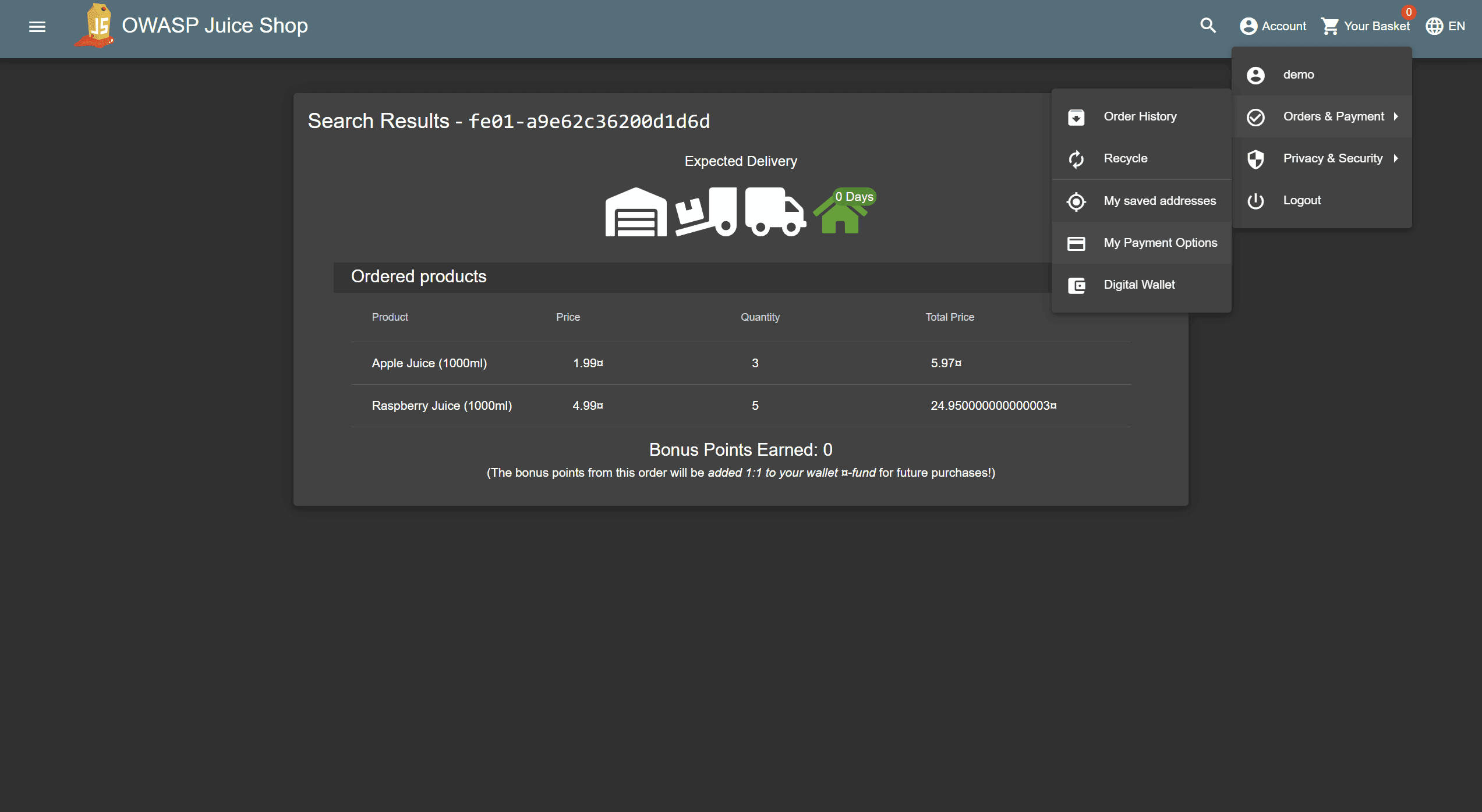This screenshot has width=1482, height=812.
Task: Click the 1.99¤ price cell
Action: 588,363
